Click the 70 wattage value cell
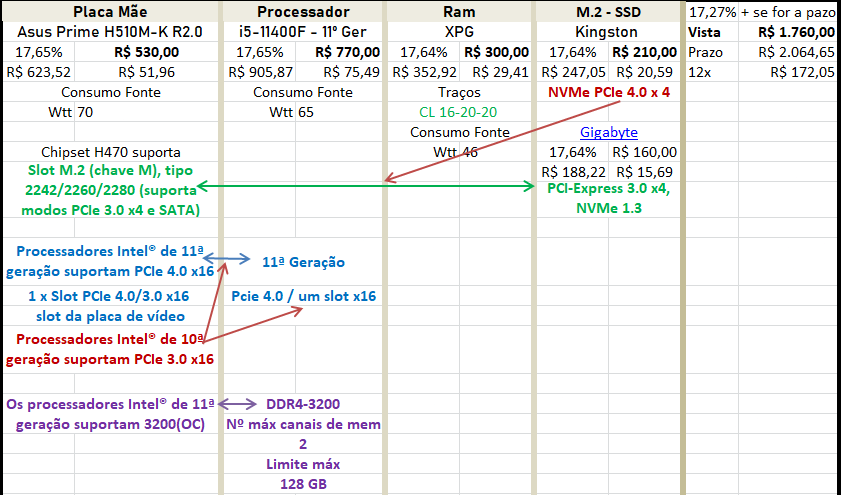841x495 pixels. [x=146, y=112]
